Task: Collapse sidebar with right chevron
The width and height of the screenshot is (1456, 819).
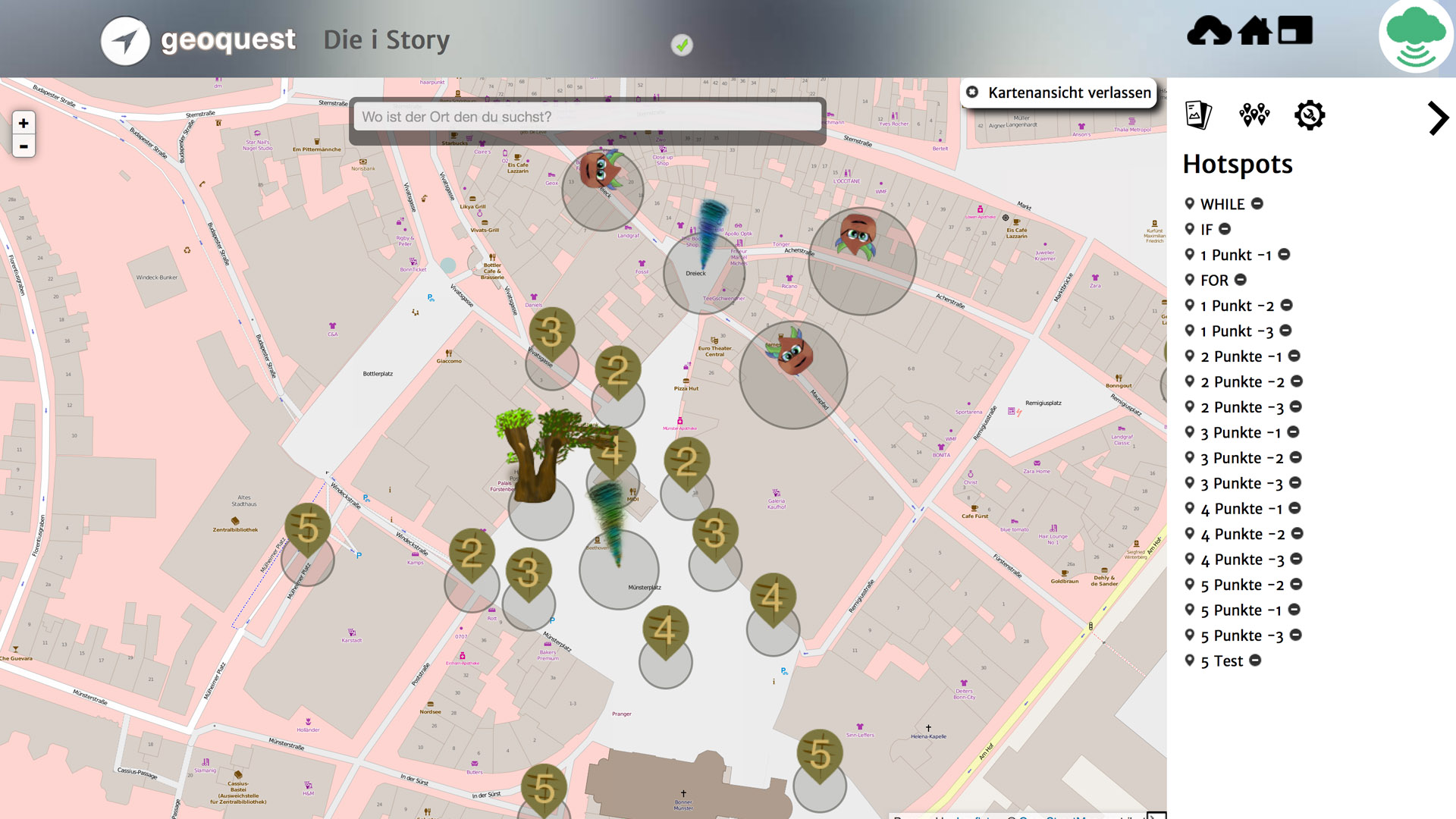Action: (x=1437, y=118)
